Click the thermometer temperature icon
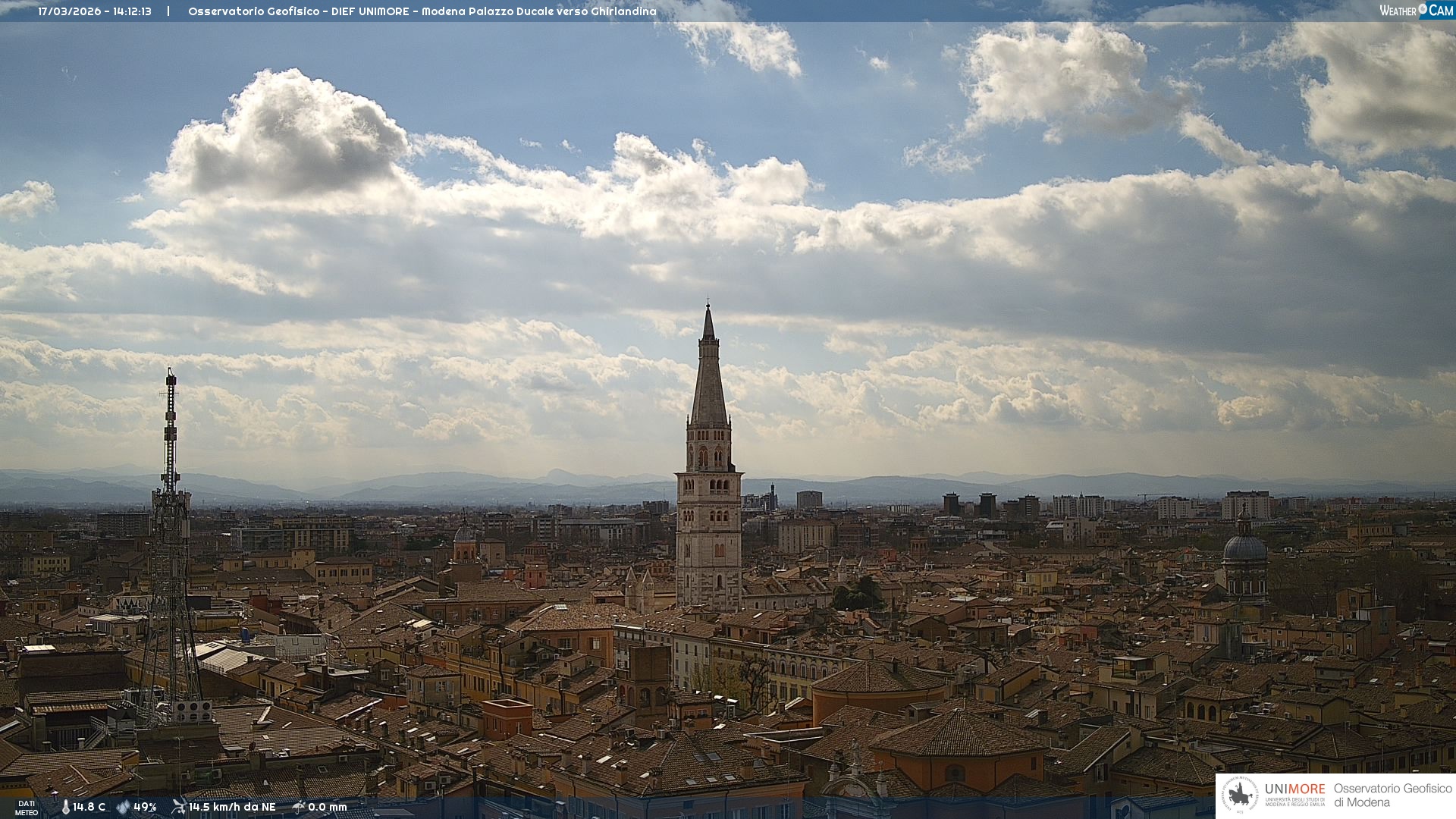 (65, 807)
